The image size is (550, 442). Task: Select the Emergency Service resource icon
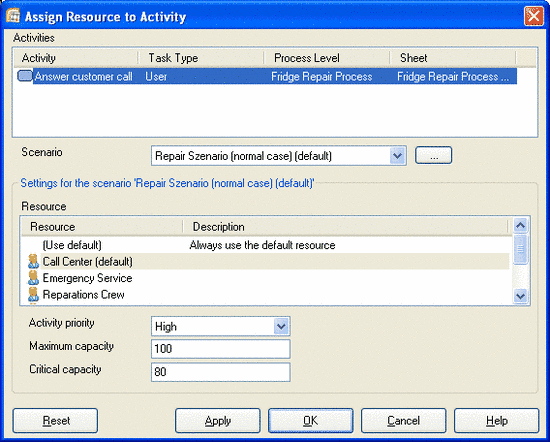point(33,278)
